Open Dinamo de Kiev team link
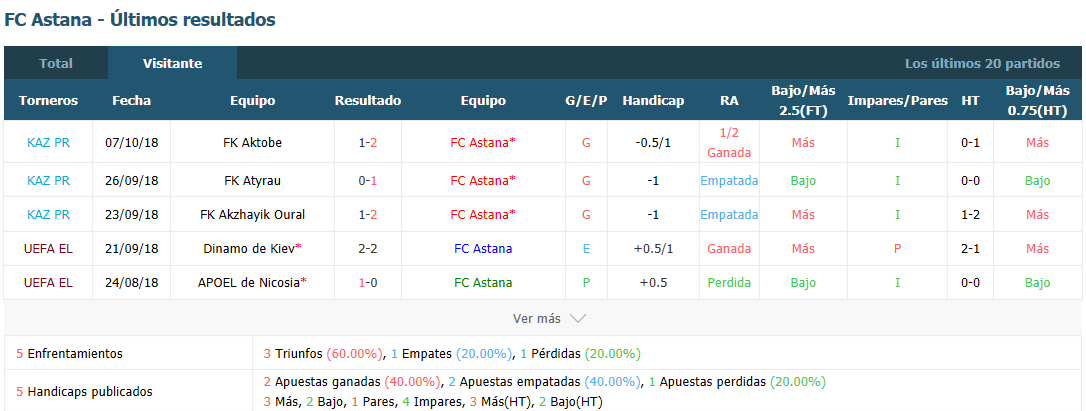 (252, 249)
